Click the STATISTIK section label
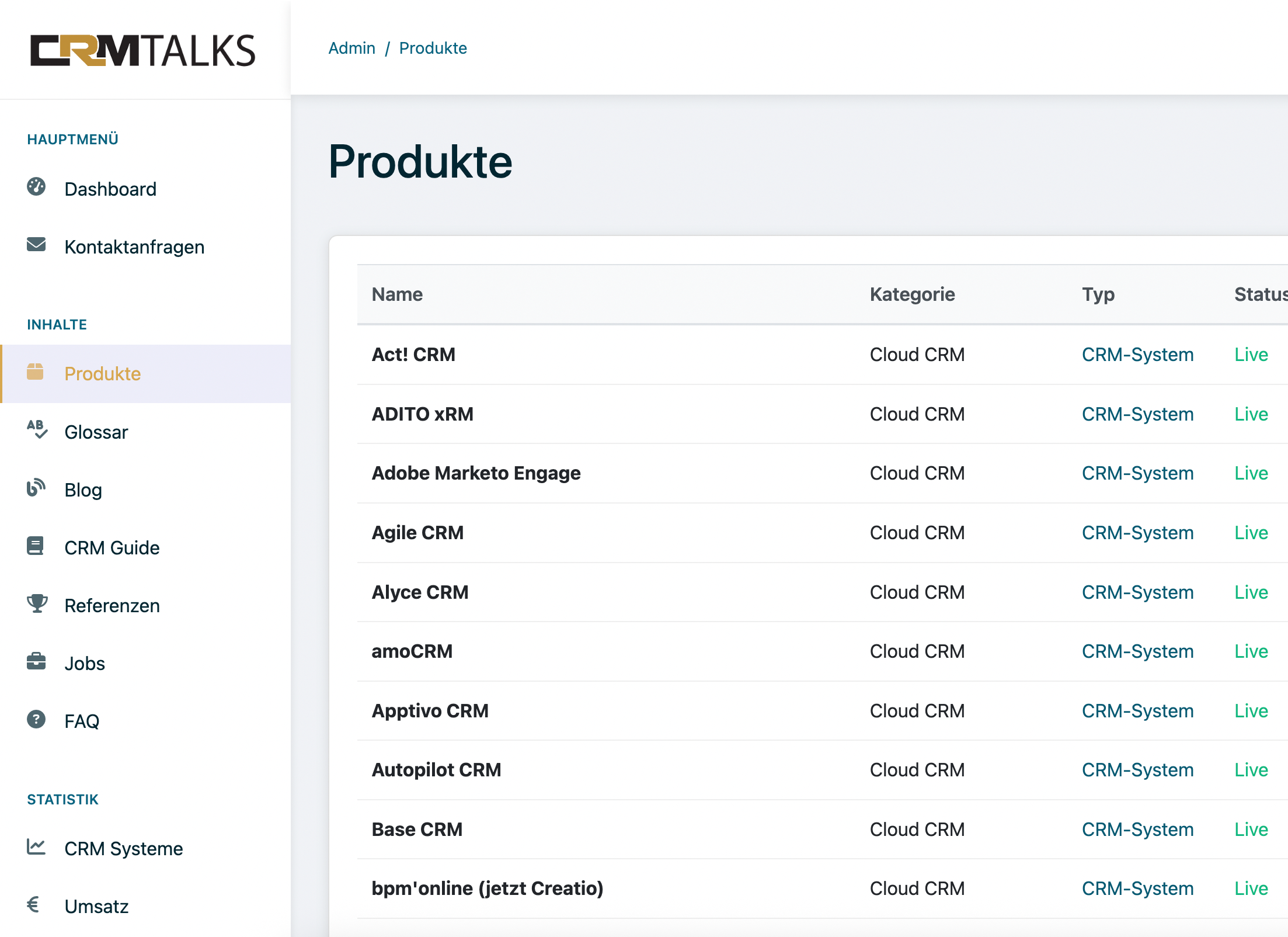Image resolution: width=1288 pixels, height=937 pixels. click(x=63, y=800)
